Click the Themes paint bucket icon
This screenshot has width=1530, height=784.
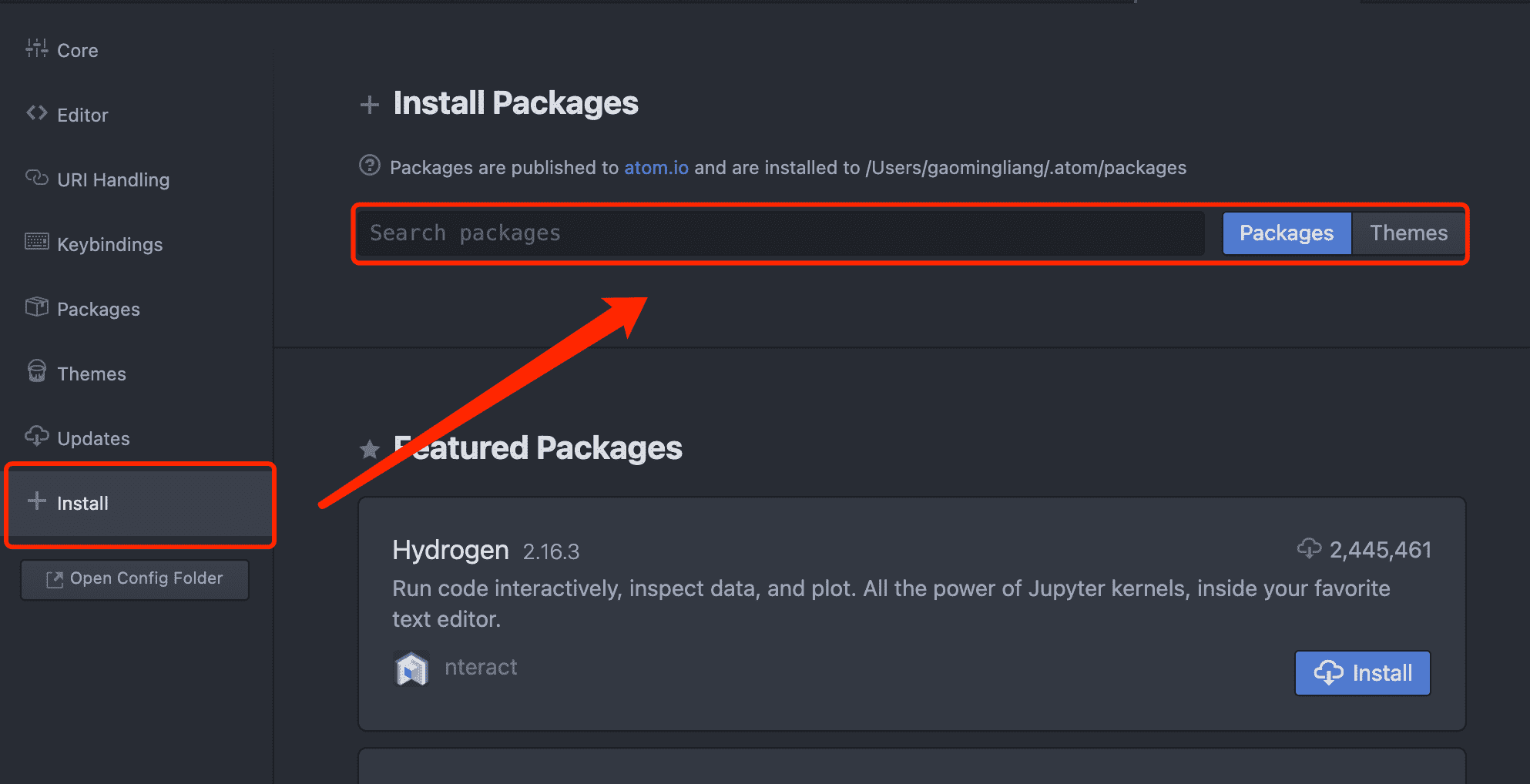36,372
